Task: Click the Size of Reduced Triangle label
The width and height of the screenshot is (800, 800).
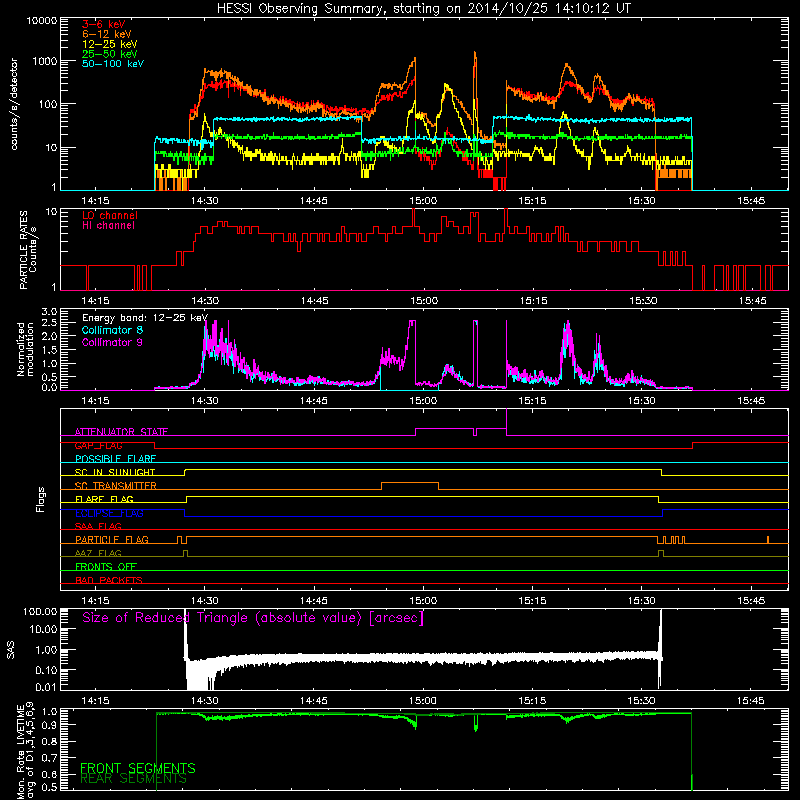Action: pyautogui.click(x=253, y=618)
